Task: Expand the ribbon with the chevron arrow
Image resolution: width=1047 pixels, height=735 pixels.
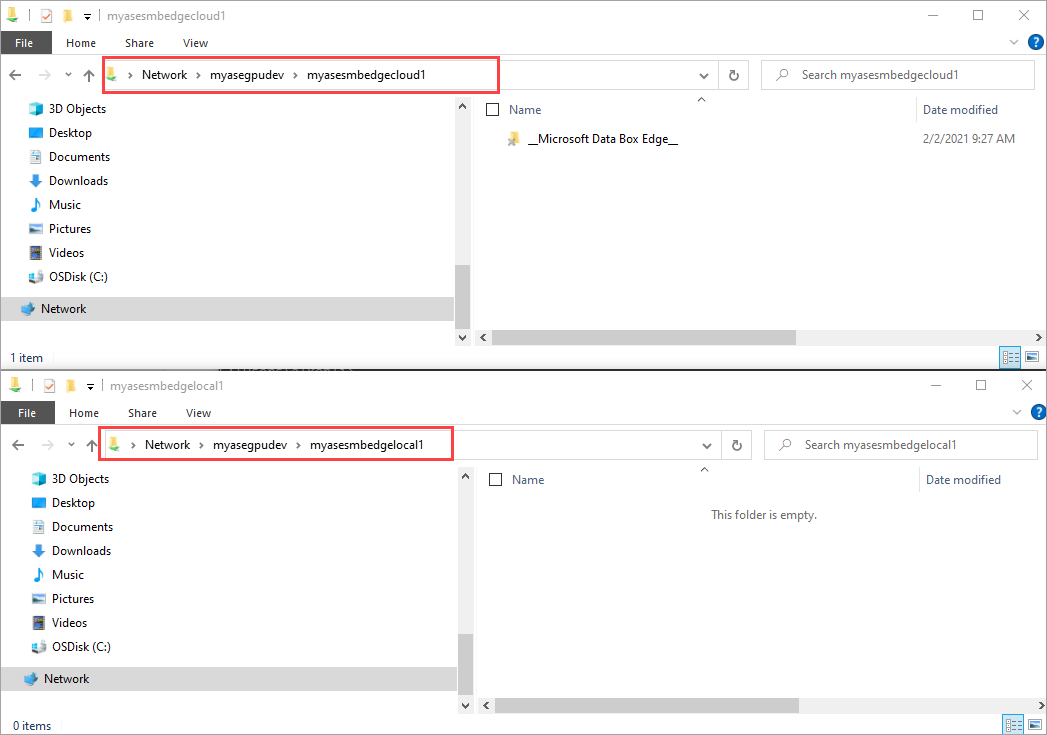Action: [x=1016, y=42]
